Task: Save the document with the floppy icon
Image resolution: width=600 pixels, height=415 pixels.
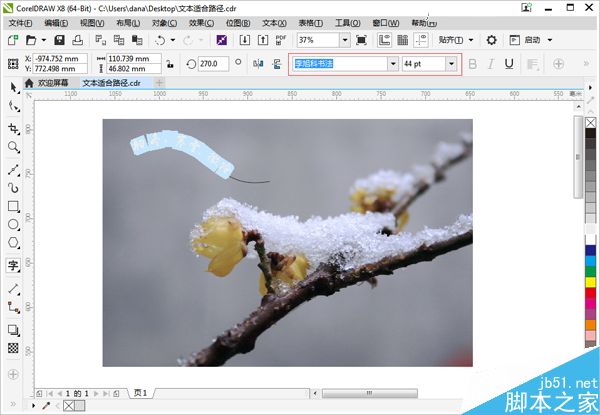Action: point(59,40)
